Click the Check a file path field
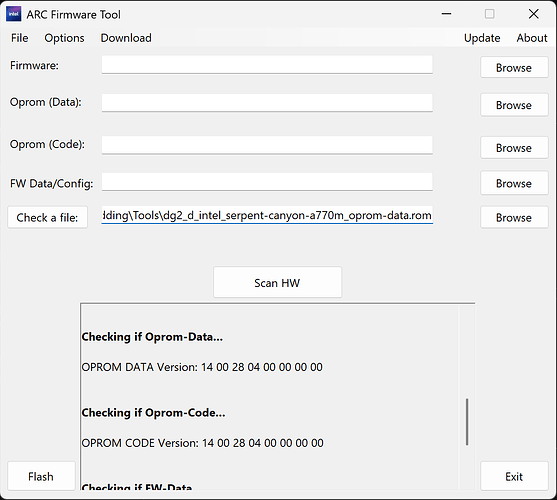This screenshot has width=557, height=500. coord(267,215)
